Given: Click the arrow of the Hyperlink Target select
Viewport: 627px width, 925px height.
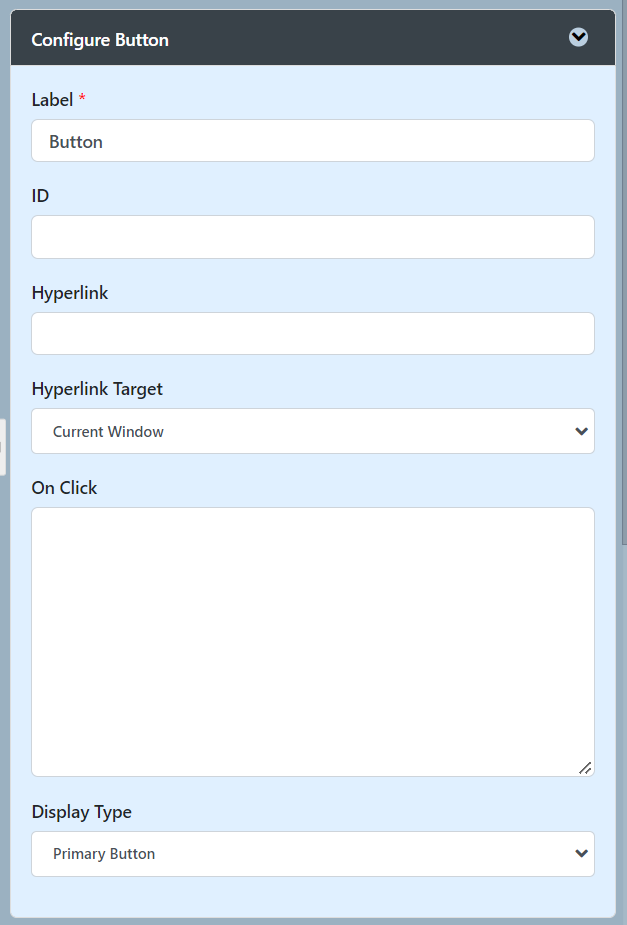Looking at the screenshot, I should [x=581, y=431].
